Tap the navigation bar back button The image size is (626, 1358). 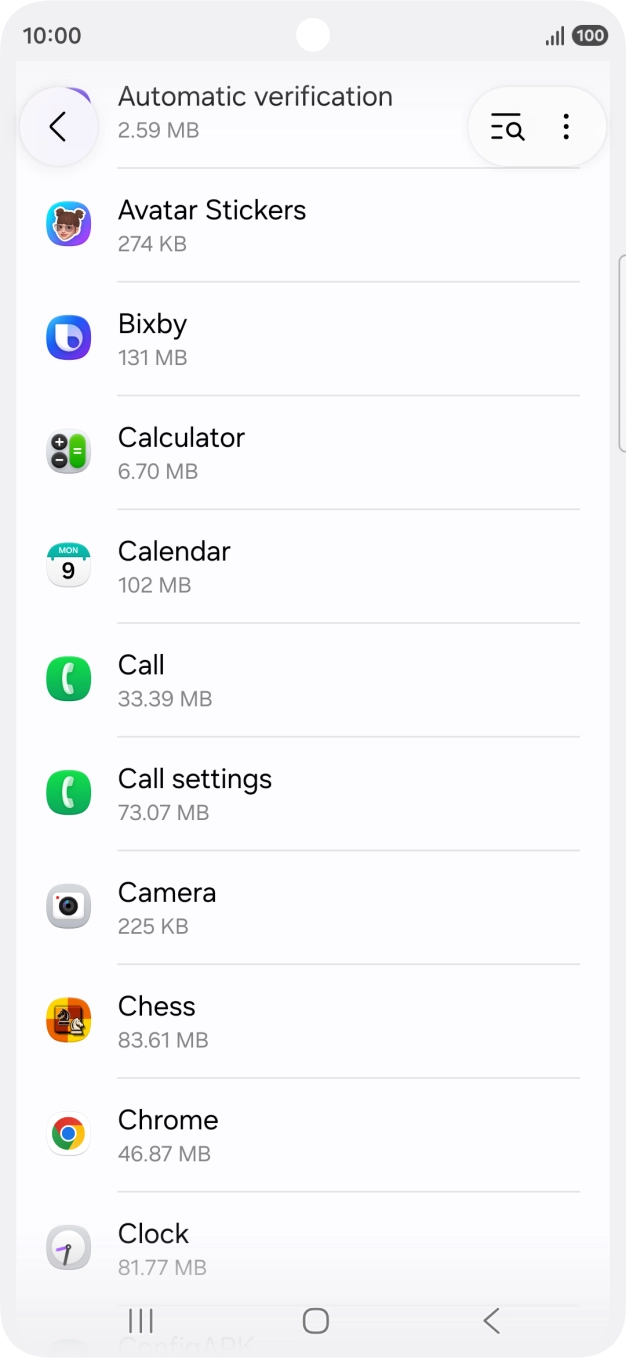(x=490, y=1320)
